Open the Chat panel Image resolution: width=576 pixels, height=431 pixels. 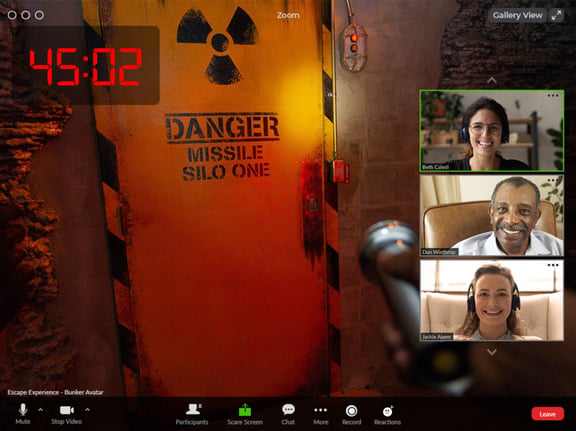(x=288, y=414)
